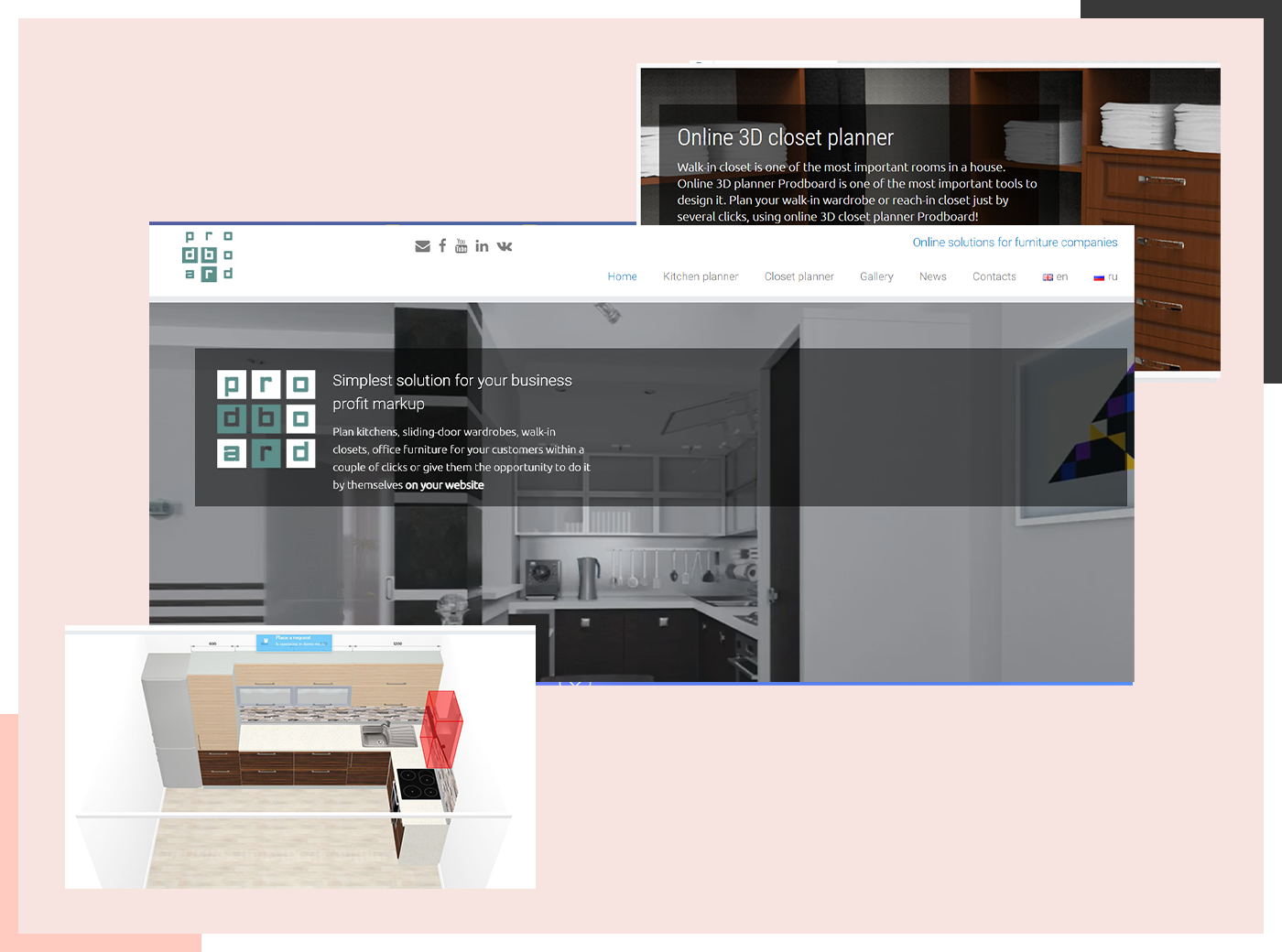This screenshot has height=952, width=1282.
Task: Click the LinkedIn icon
Action: pos(482,245)
